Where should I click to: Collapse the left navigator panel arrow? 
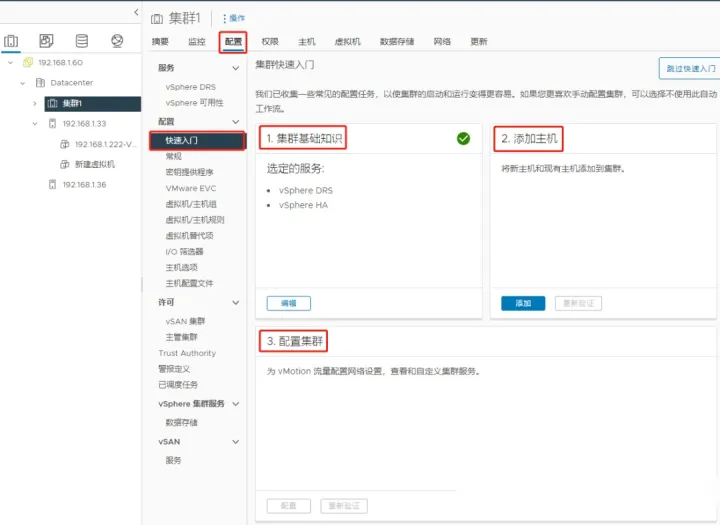pyautogui.click(x=136, y=12)
